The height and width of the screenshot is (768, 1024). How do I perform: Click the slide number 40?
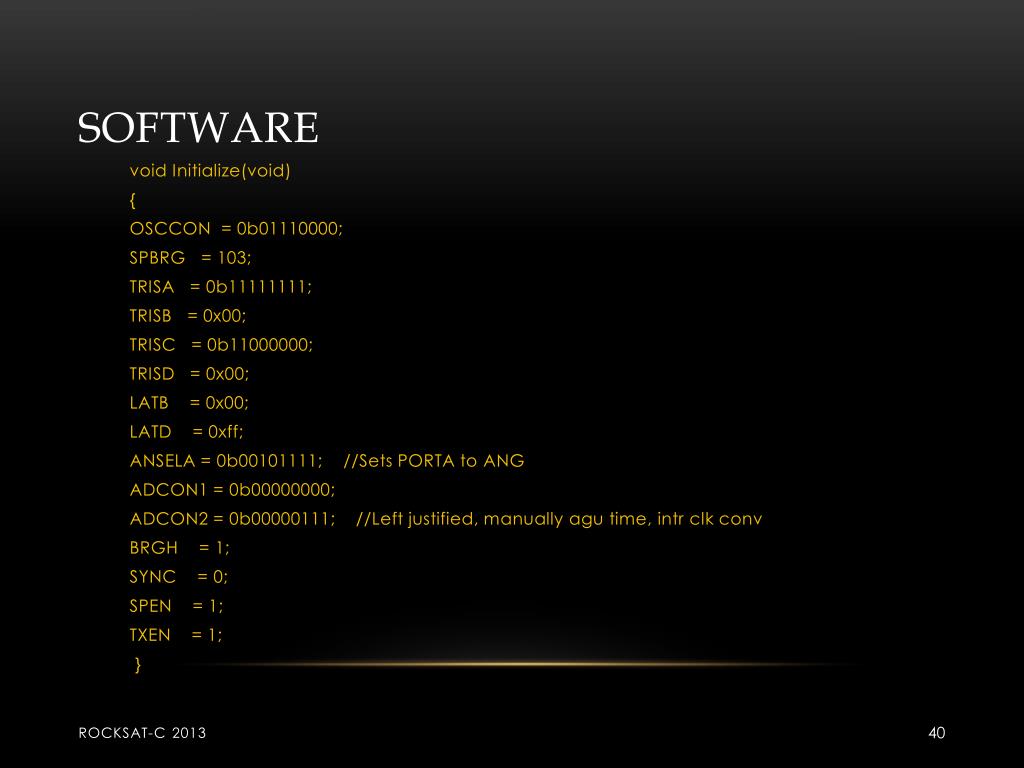(936, 733)
